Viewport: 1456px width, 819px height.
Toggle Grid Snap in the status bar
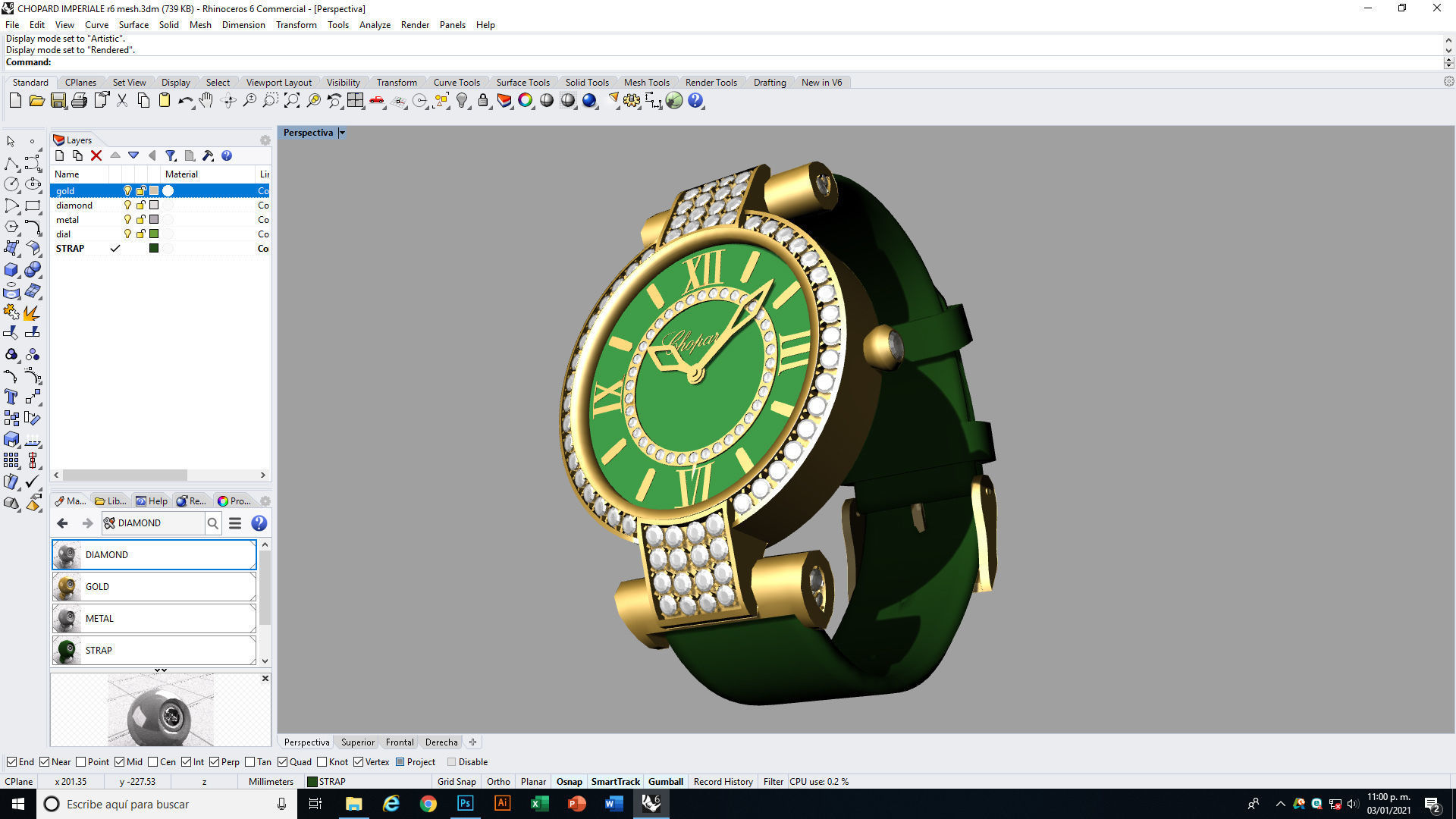tap(457, 782)
